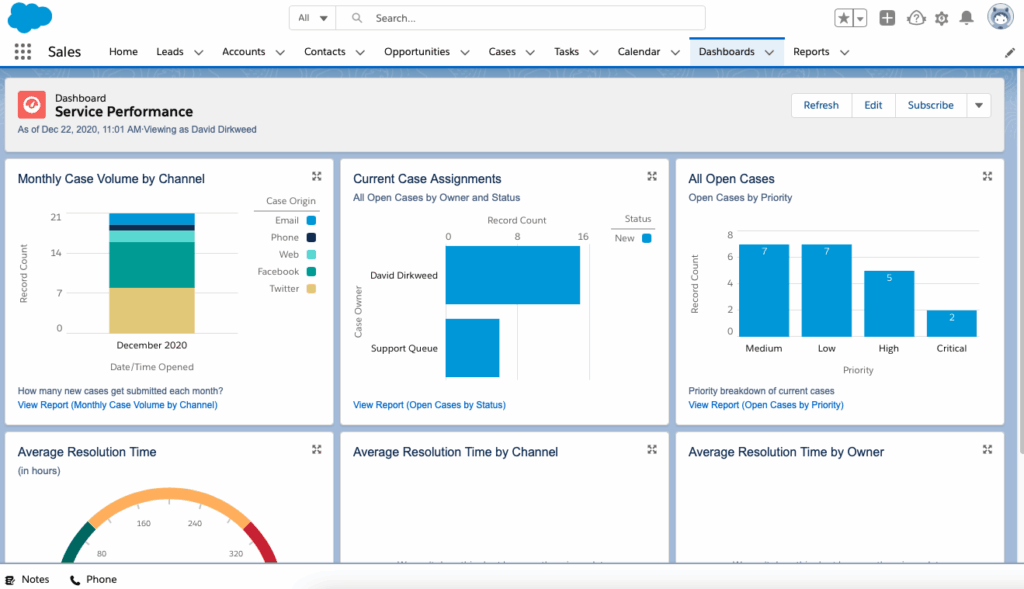Expand the All Open Cases chart

pos(987,176)
